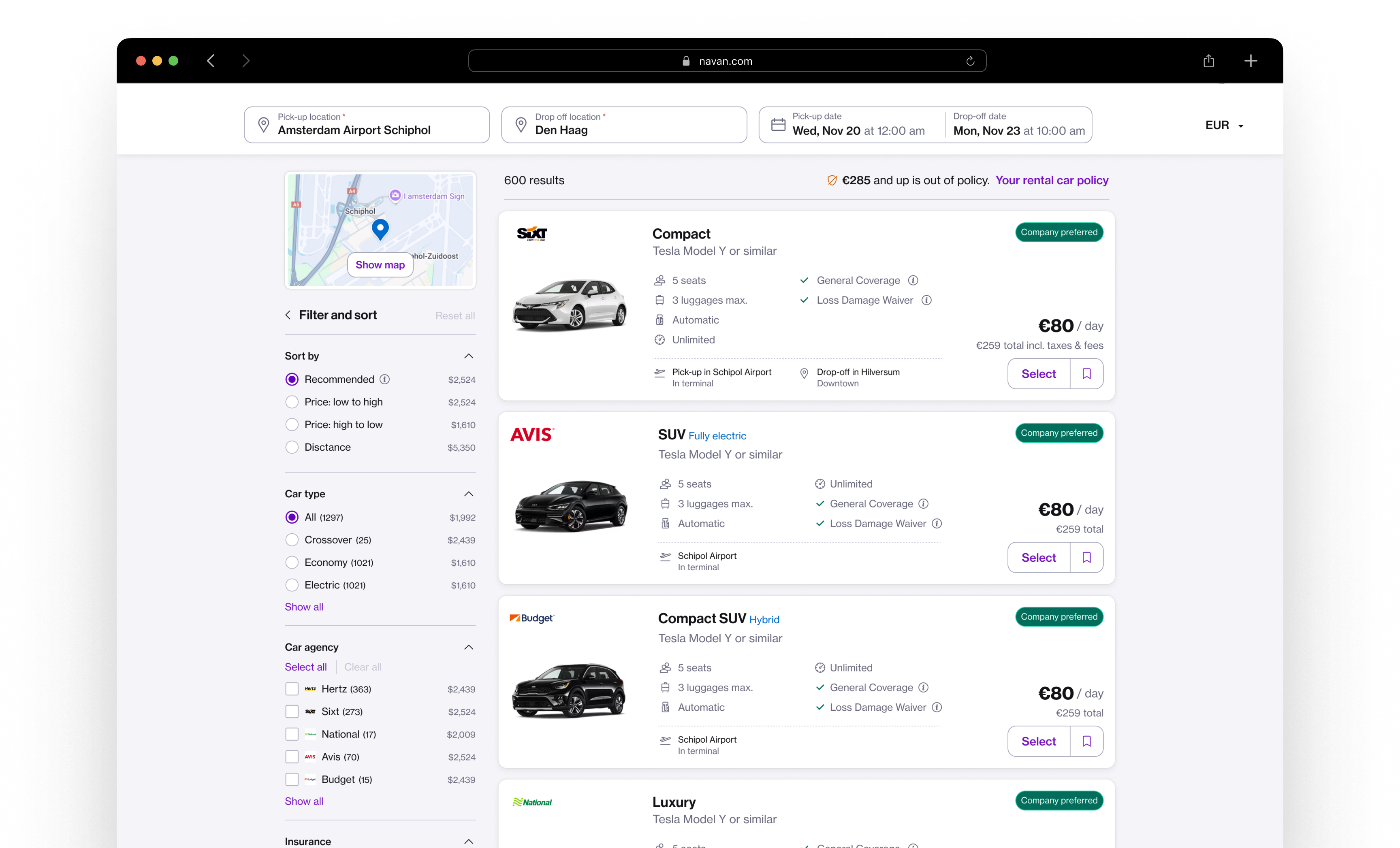Share the page via the browser share icon
This screenshot has height=848, width=1400.
pos(1208,61)
